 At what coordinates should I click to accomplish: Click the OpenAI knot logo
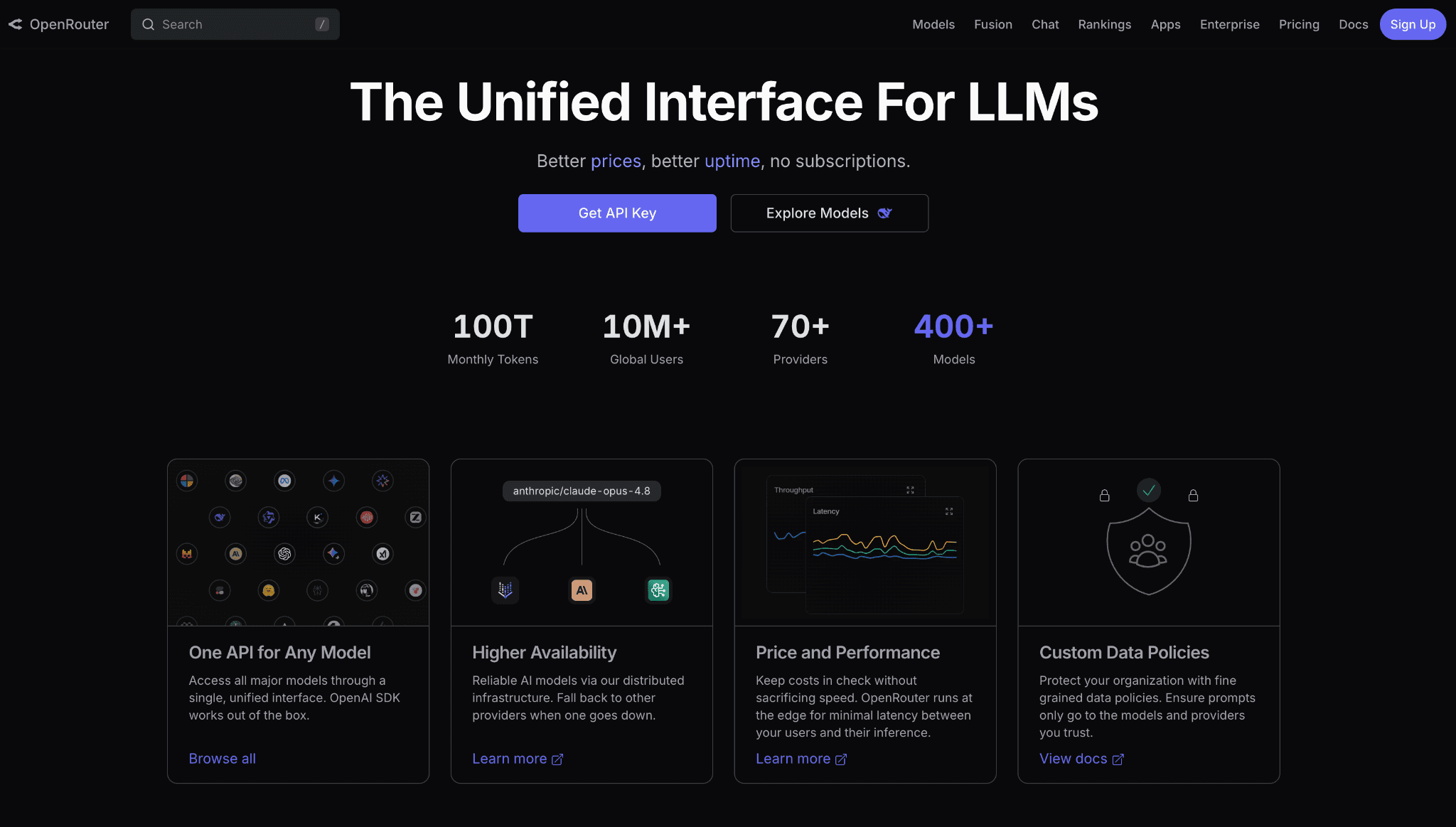coord(284,554)
